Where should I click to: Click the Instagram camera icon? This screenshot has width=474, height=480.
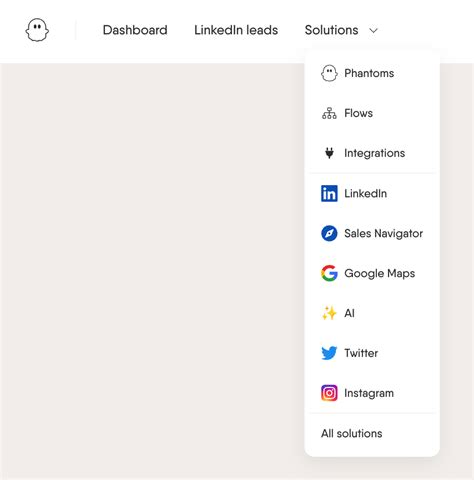pos(329,393)
